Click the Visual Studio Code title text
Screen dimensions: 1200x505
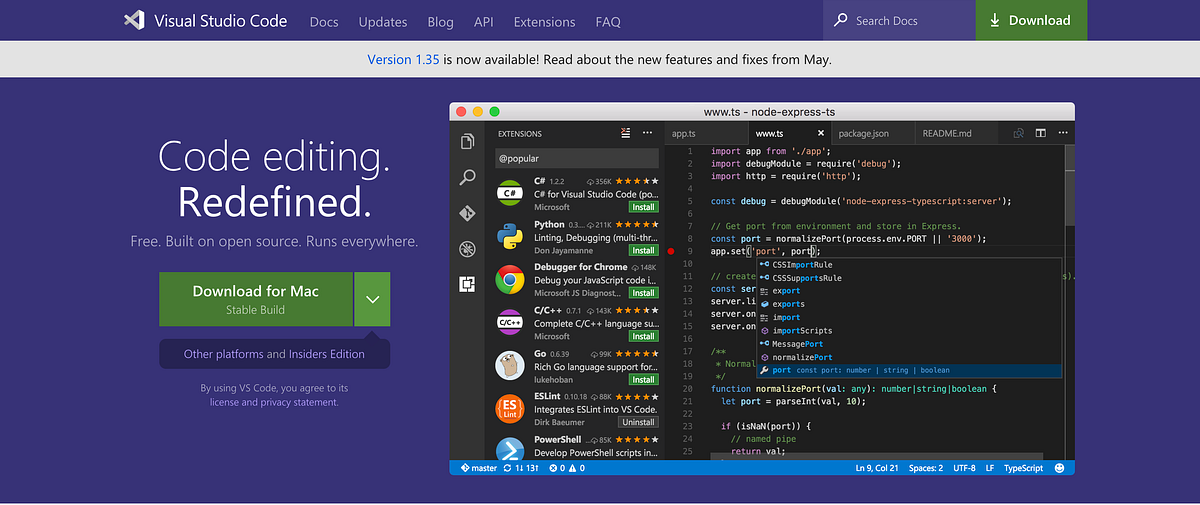coord(221,20)
